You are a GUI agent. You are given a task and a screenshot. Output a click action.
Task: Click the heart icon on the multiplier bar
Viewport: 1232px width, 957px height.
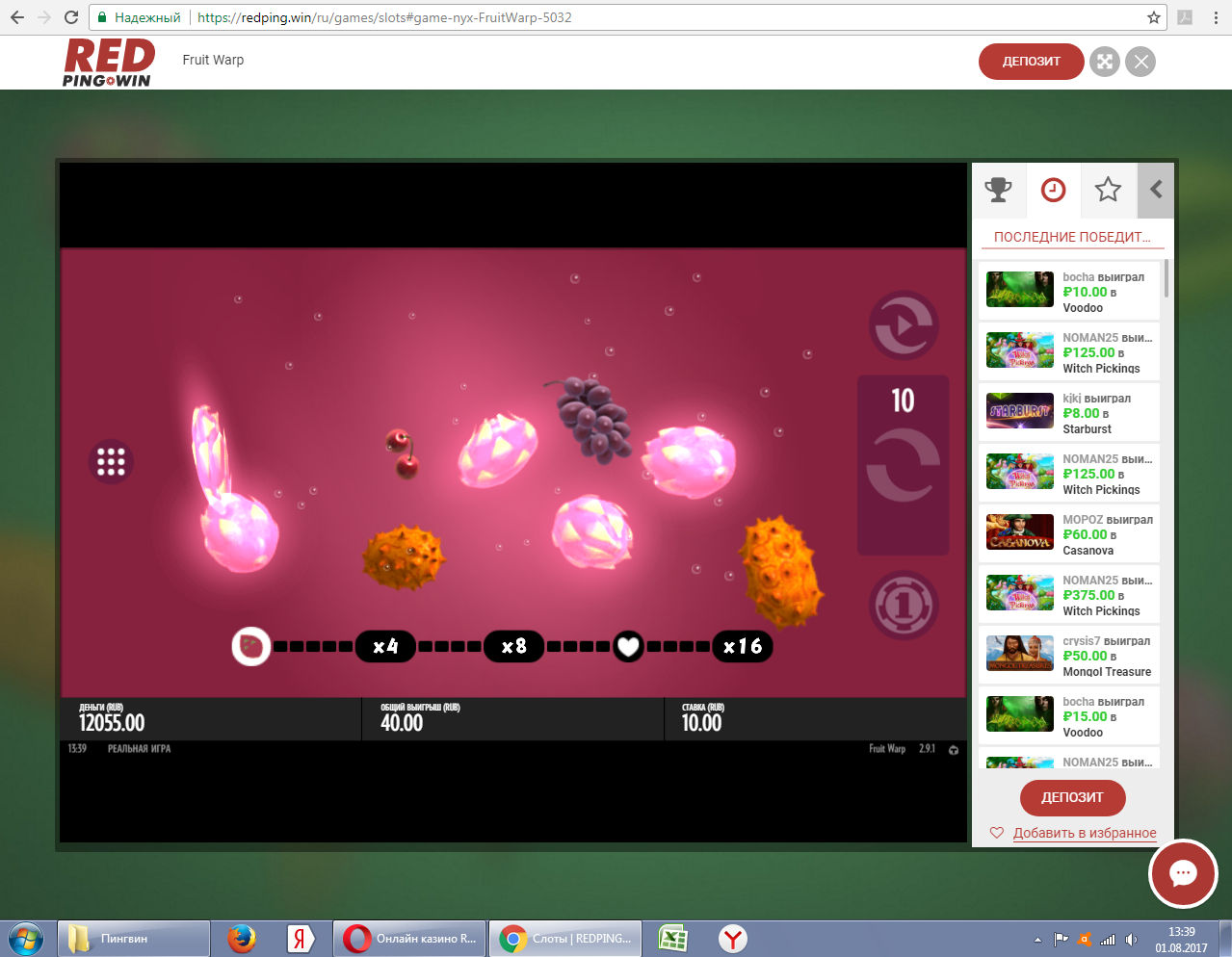[628, 646]
